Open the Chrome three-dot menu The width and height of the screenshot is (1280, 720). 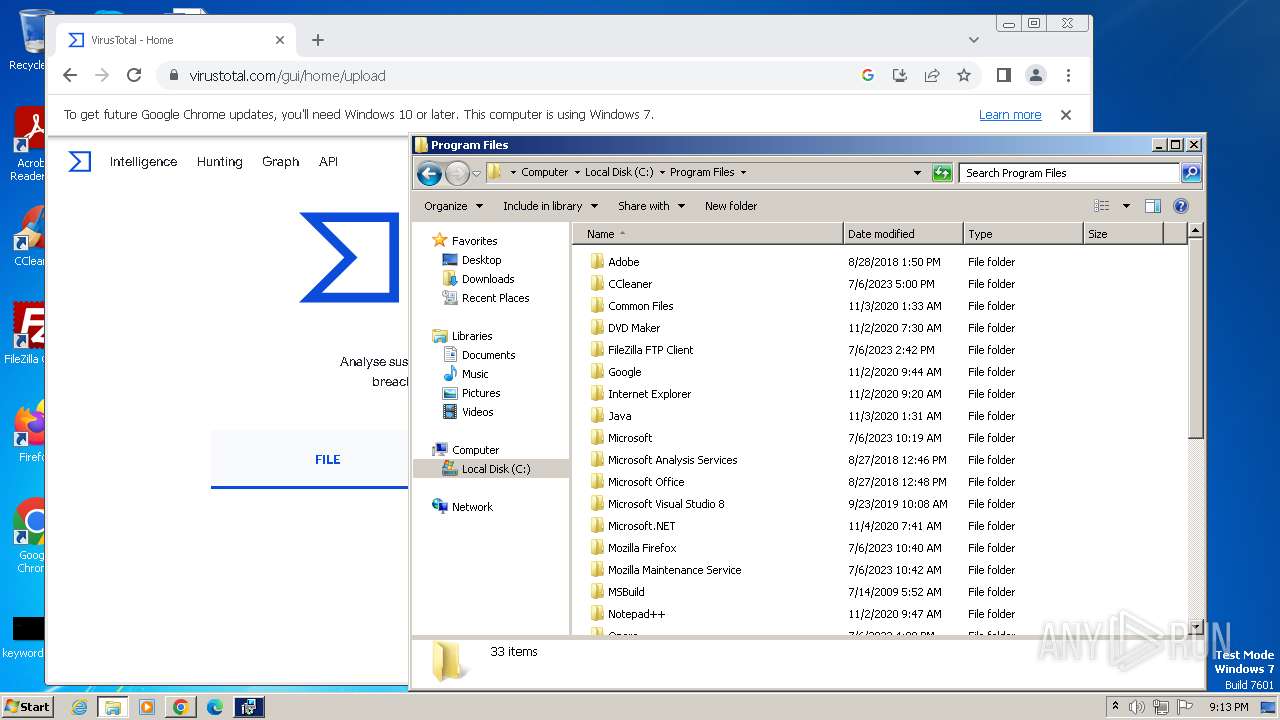pyautogui.click(x=1068, y=75)
